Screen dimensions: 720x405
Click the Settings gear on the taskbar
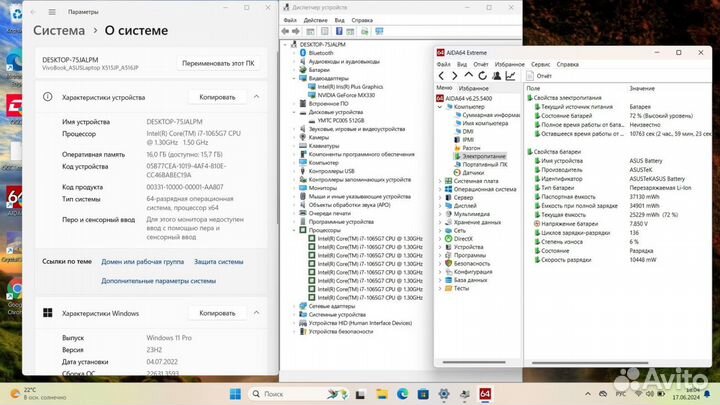tap(444, 394)
